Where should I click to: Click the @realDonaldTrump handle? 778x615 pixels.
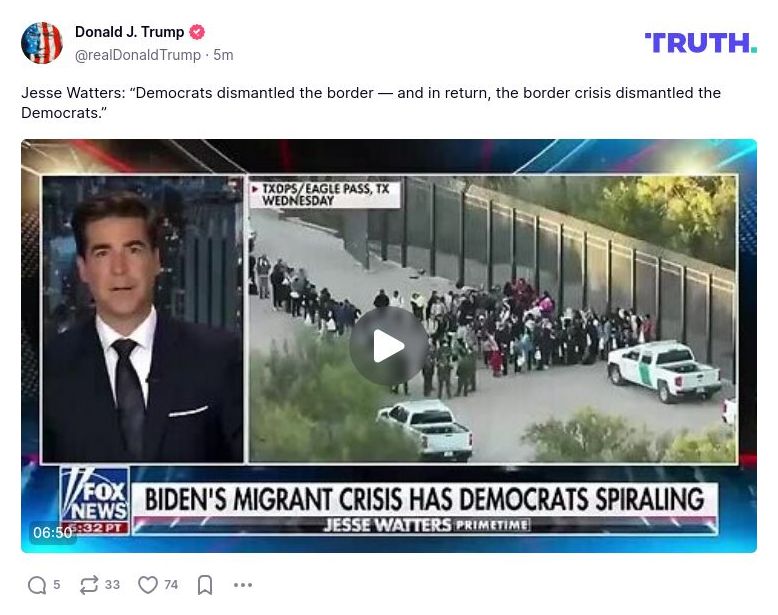point(138,55)
